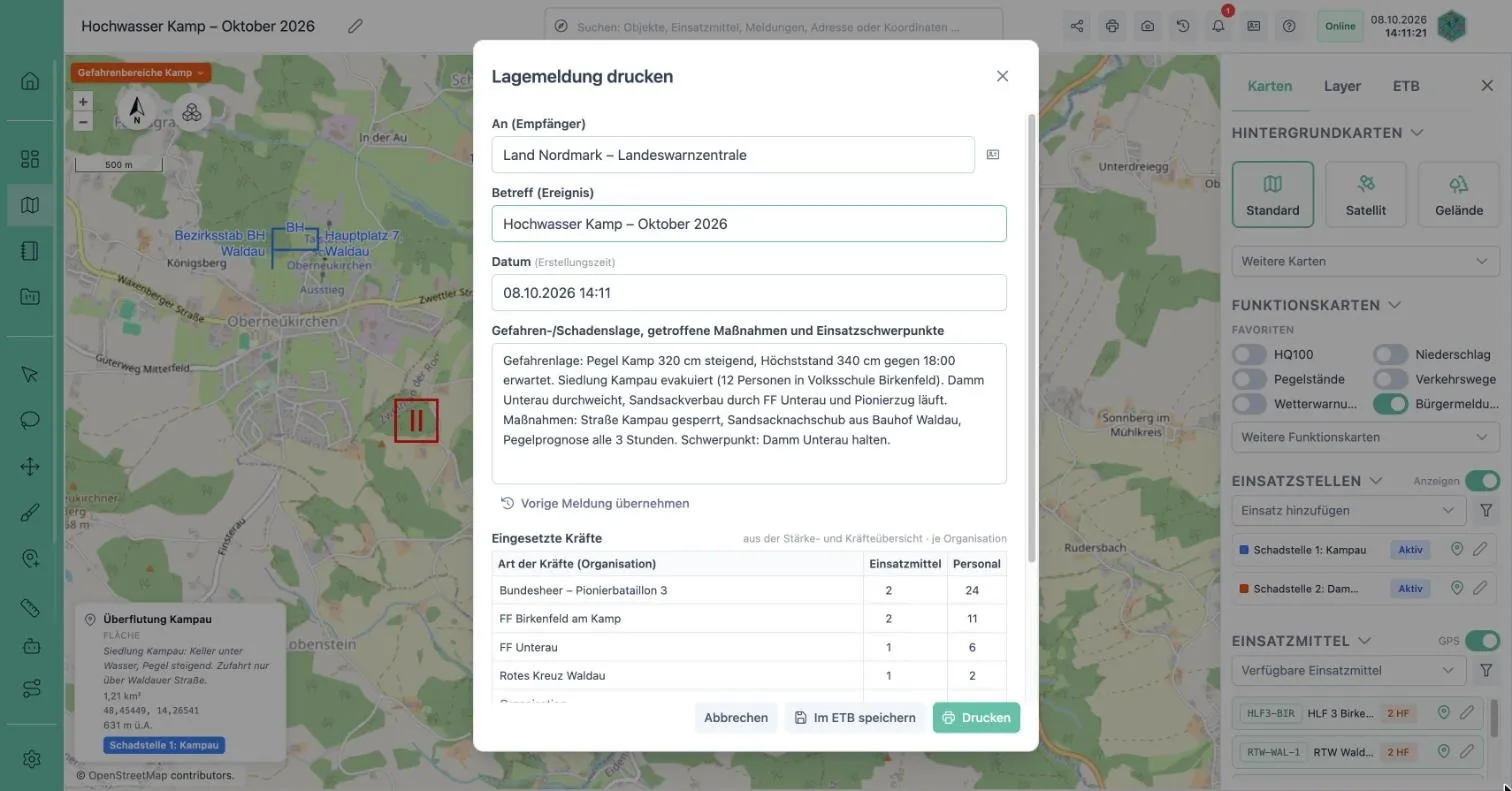Enable the Verkehrswege switch
Viewport: 1512px width, 791px height.
1390,379
